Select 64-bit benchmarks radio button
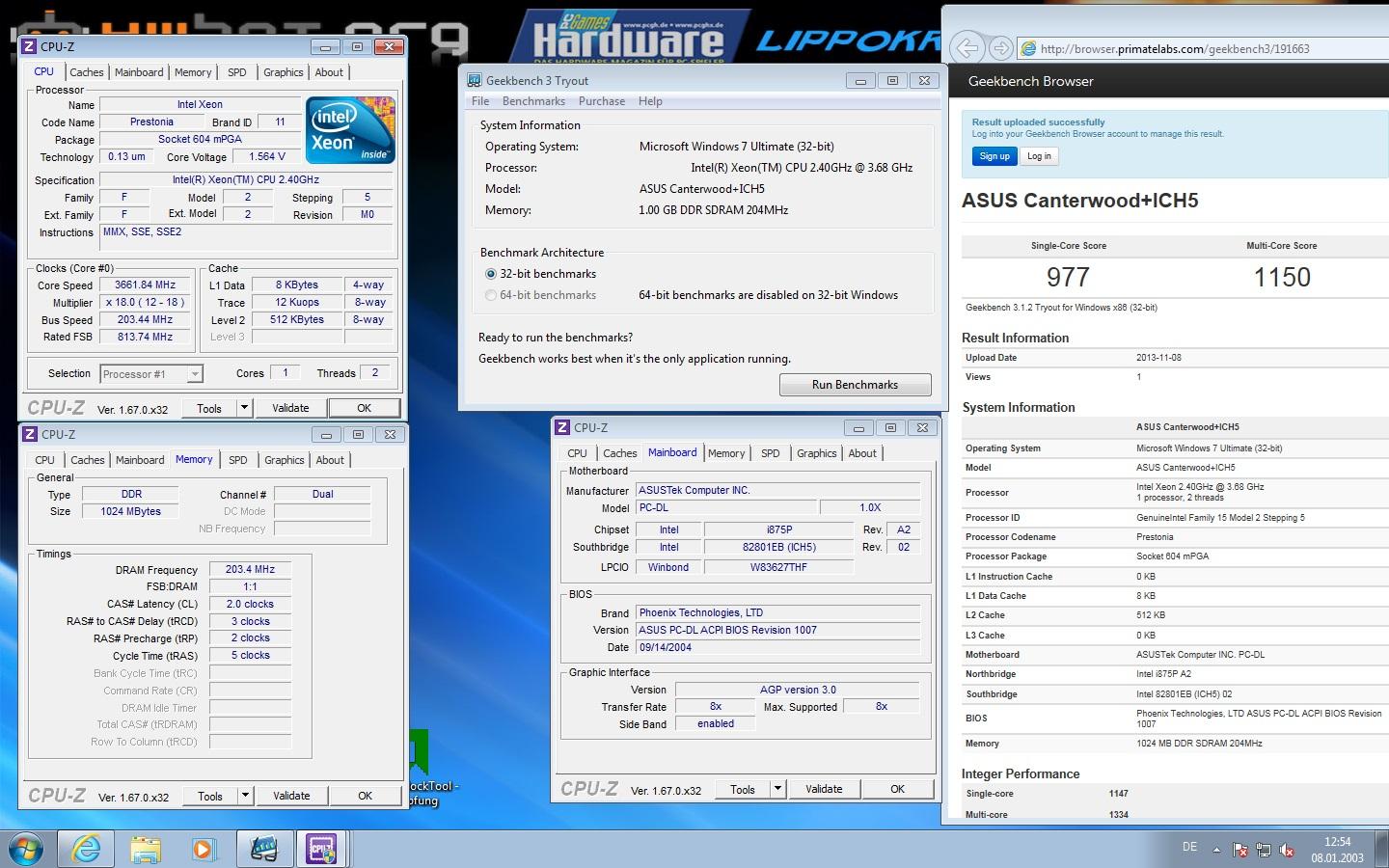The width and height of the screenshot is (1389, 868). (491, 295)
